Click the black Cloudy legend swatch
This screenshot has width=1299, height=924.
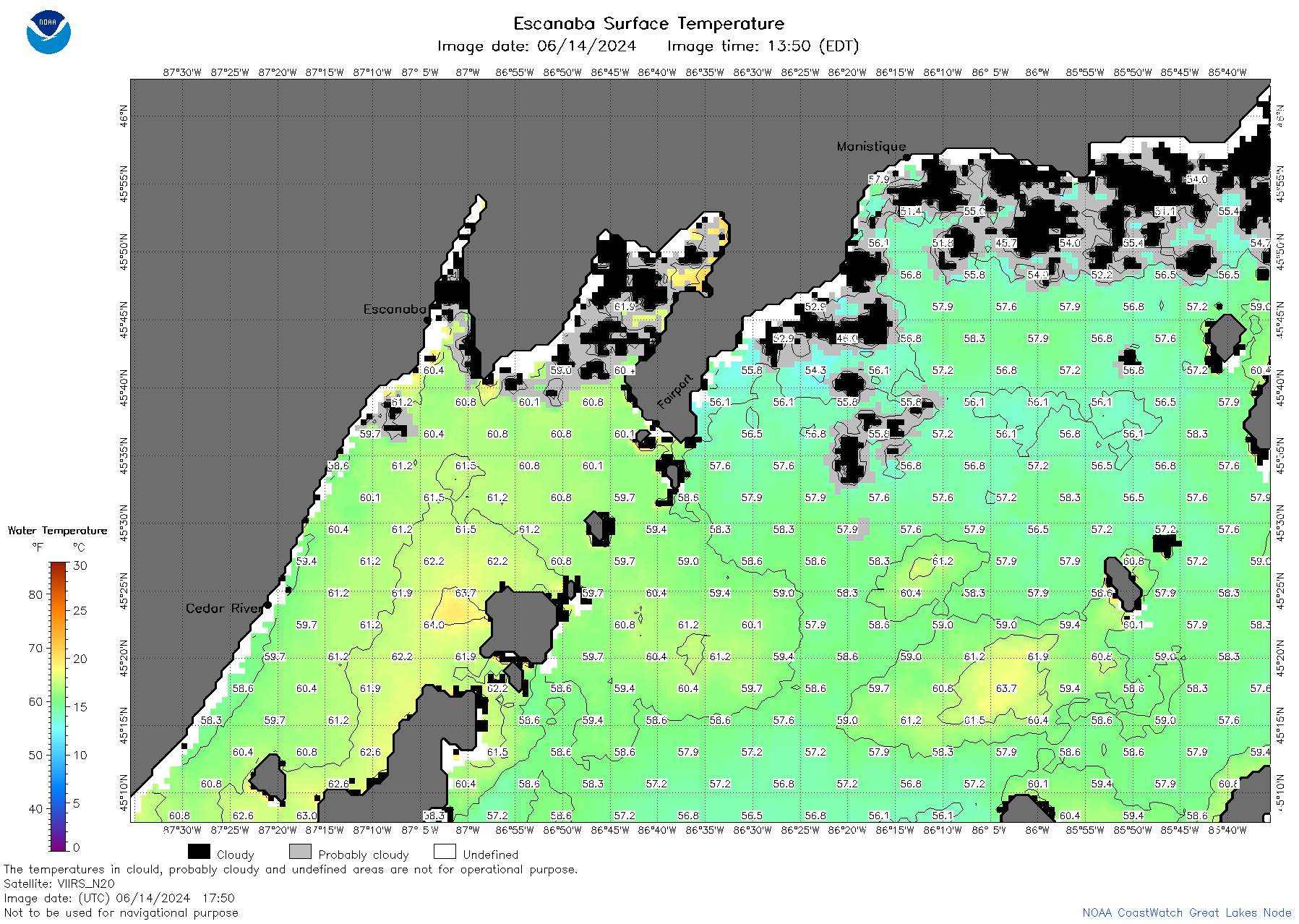(199, 852)
